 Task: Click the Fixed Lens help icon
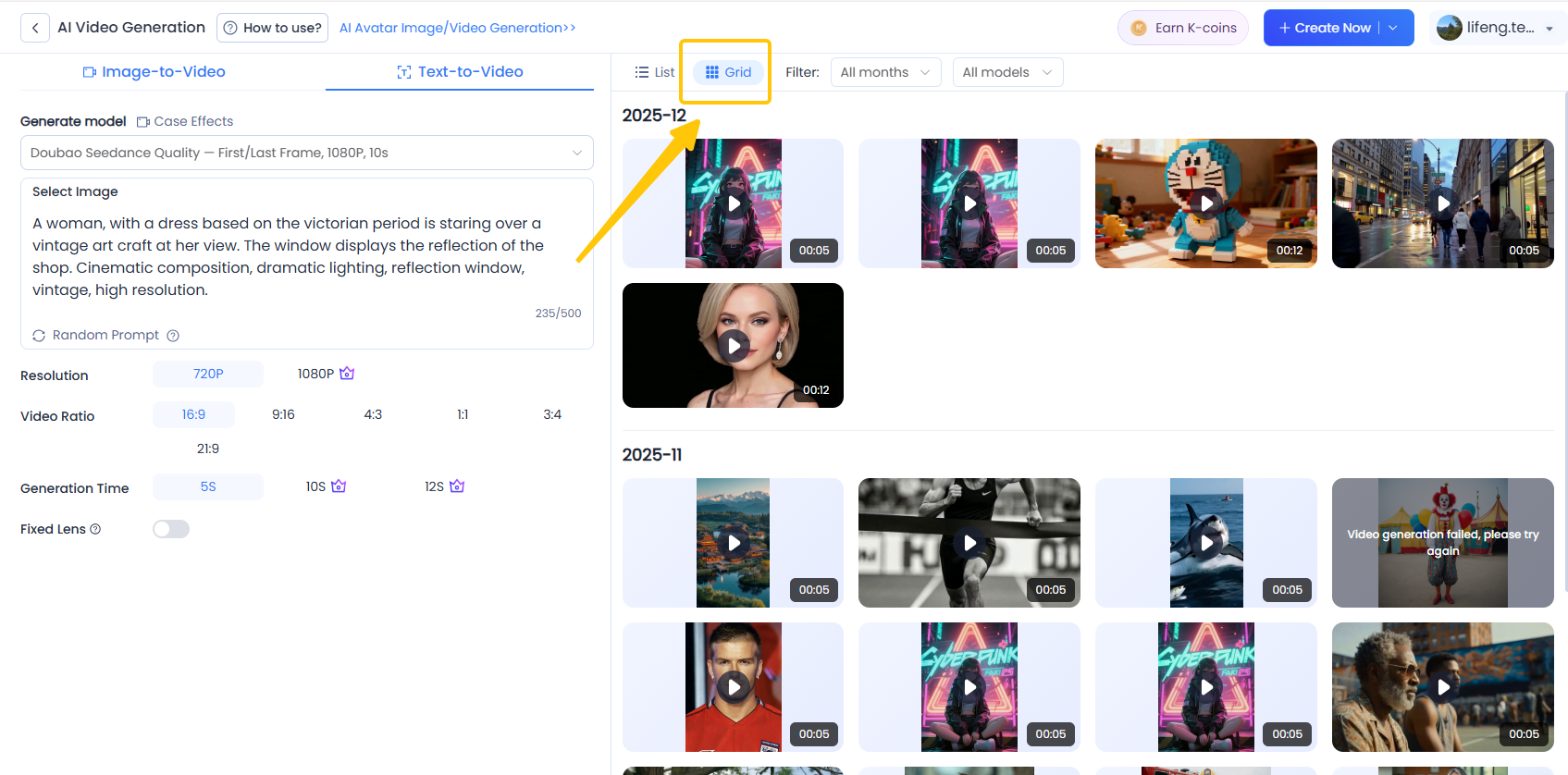pyautogui.click(x=95, y=529)
